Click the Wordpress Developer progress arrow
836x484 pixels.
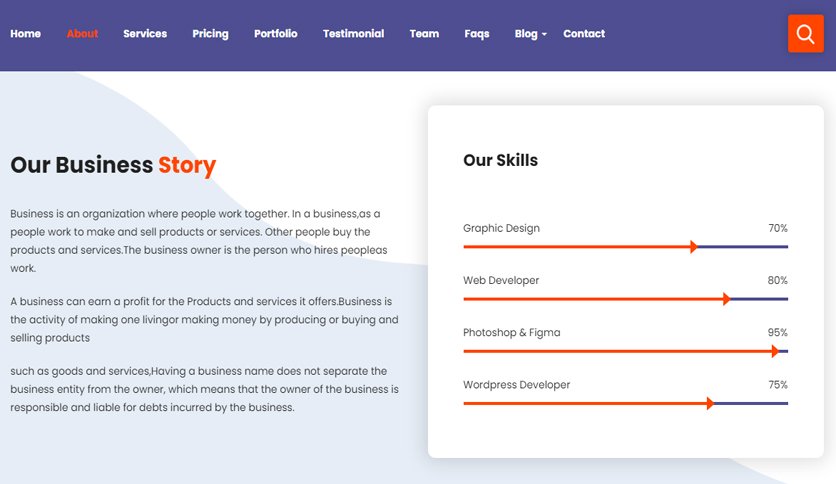[x=710, y=403]
